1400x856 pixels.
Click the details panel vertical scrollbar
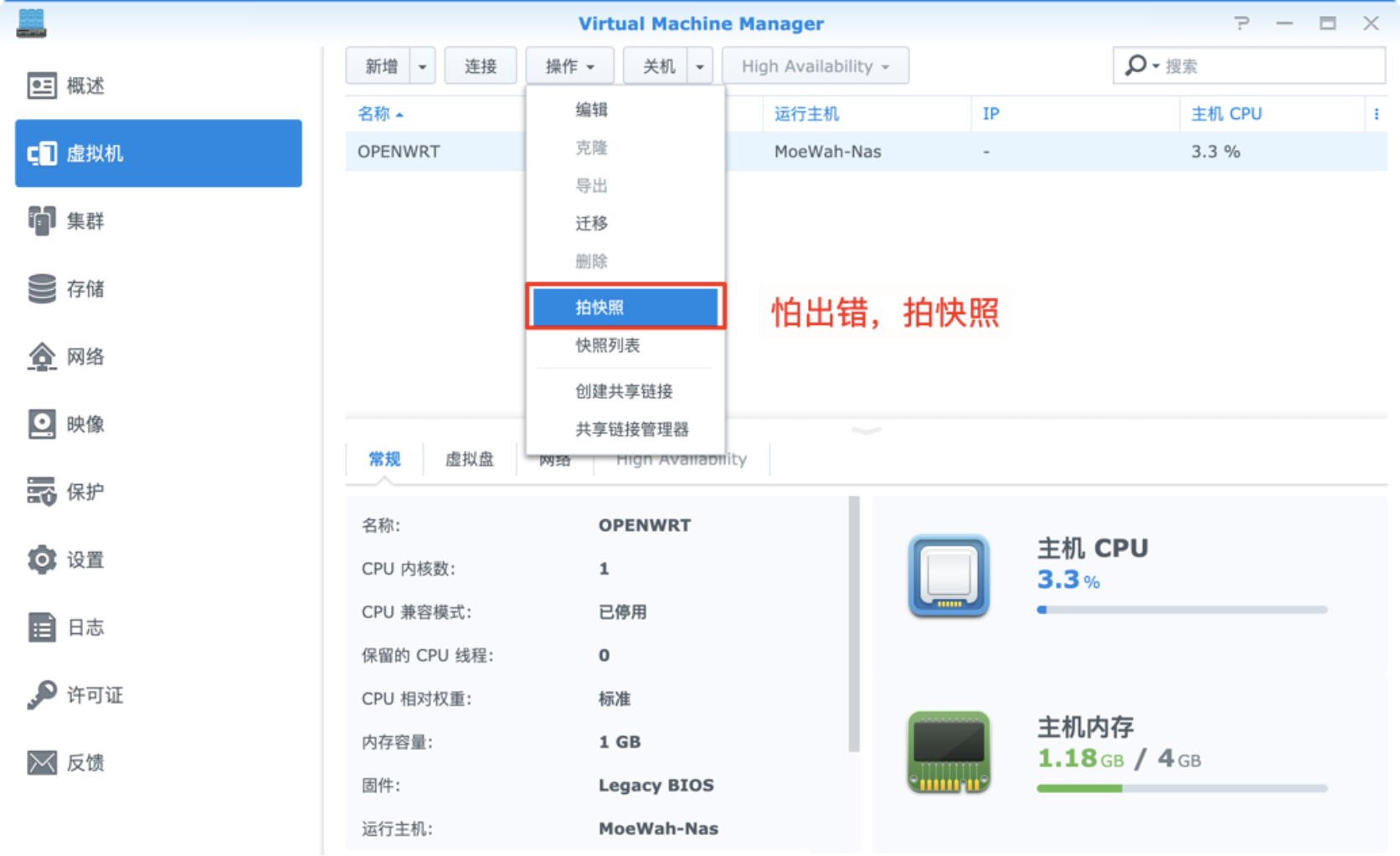pyautogui.click(x=854, y=624)
